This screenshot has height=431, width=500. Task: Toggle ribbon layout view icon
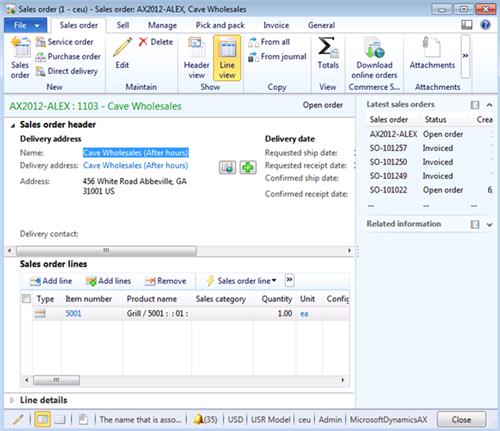467,25
